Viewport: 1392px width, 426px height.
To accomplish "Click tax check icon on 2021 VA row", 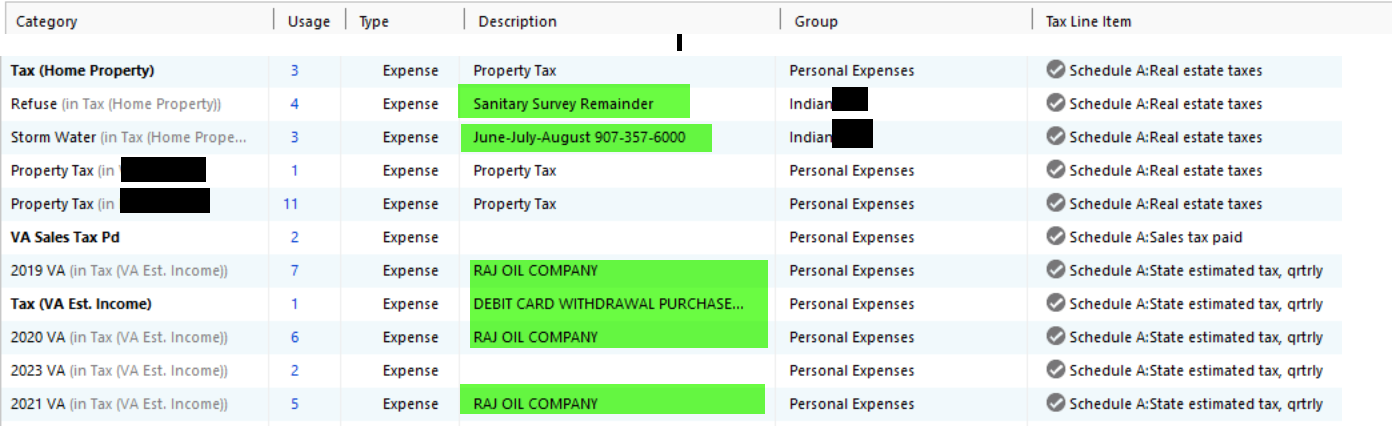I will point(1055,404).
